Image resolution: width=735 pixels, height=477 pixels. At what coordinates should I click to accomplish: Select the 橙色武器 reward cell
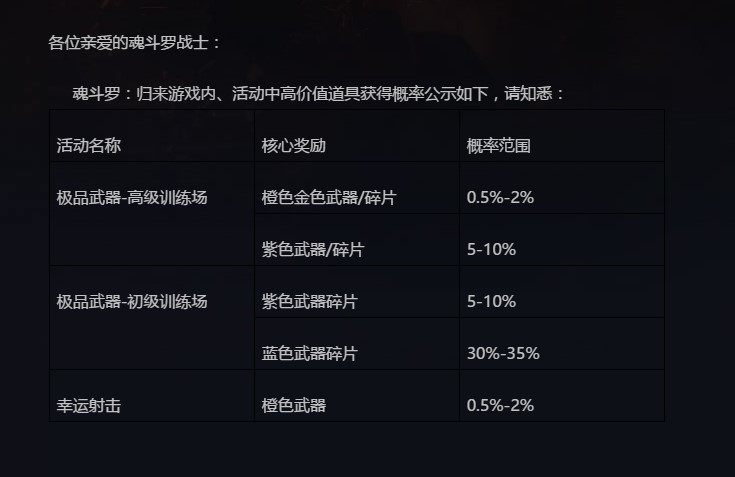point(293,406)
